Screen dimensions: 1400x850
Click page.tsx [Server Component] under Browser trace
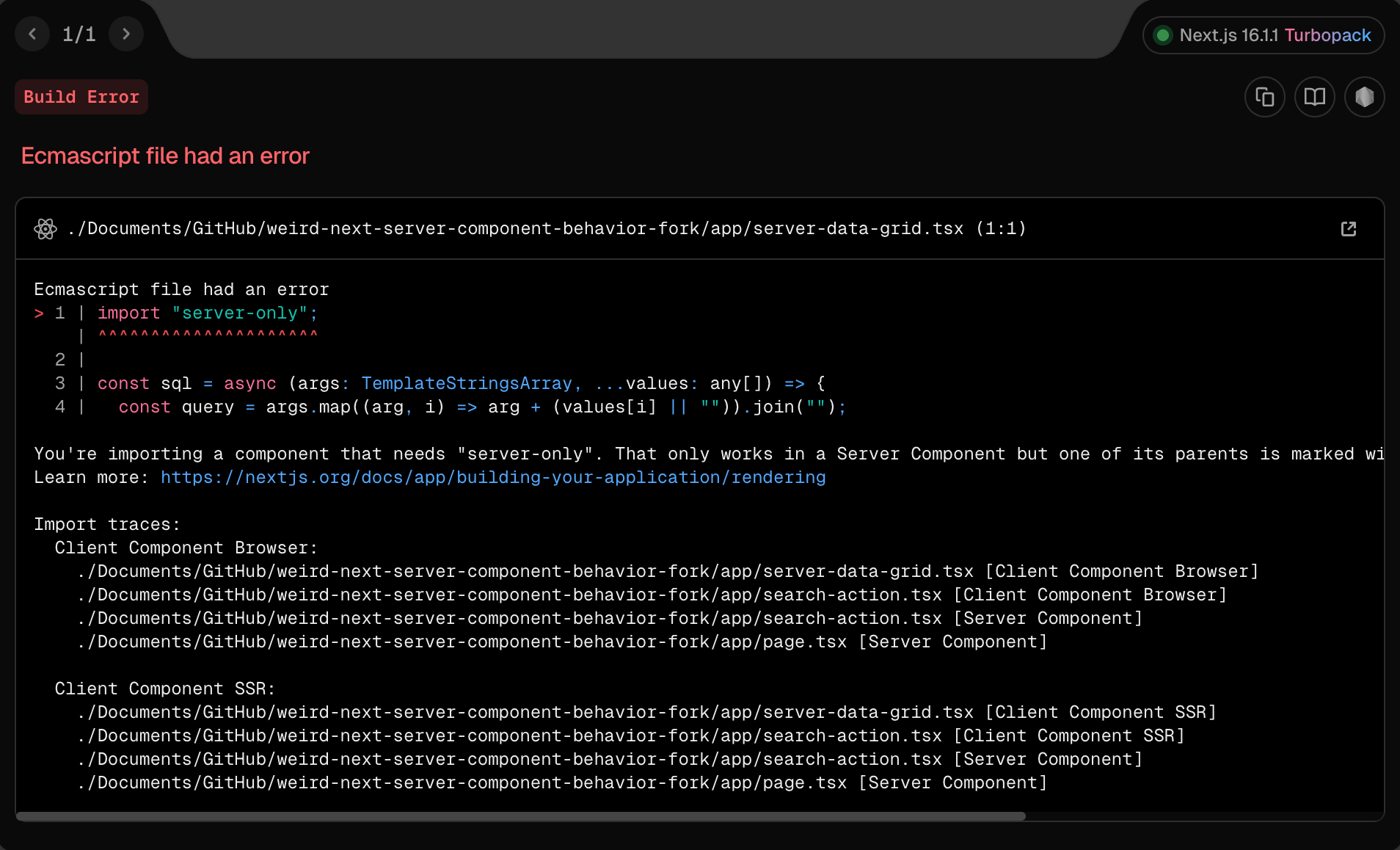point(562,642)
